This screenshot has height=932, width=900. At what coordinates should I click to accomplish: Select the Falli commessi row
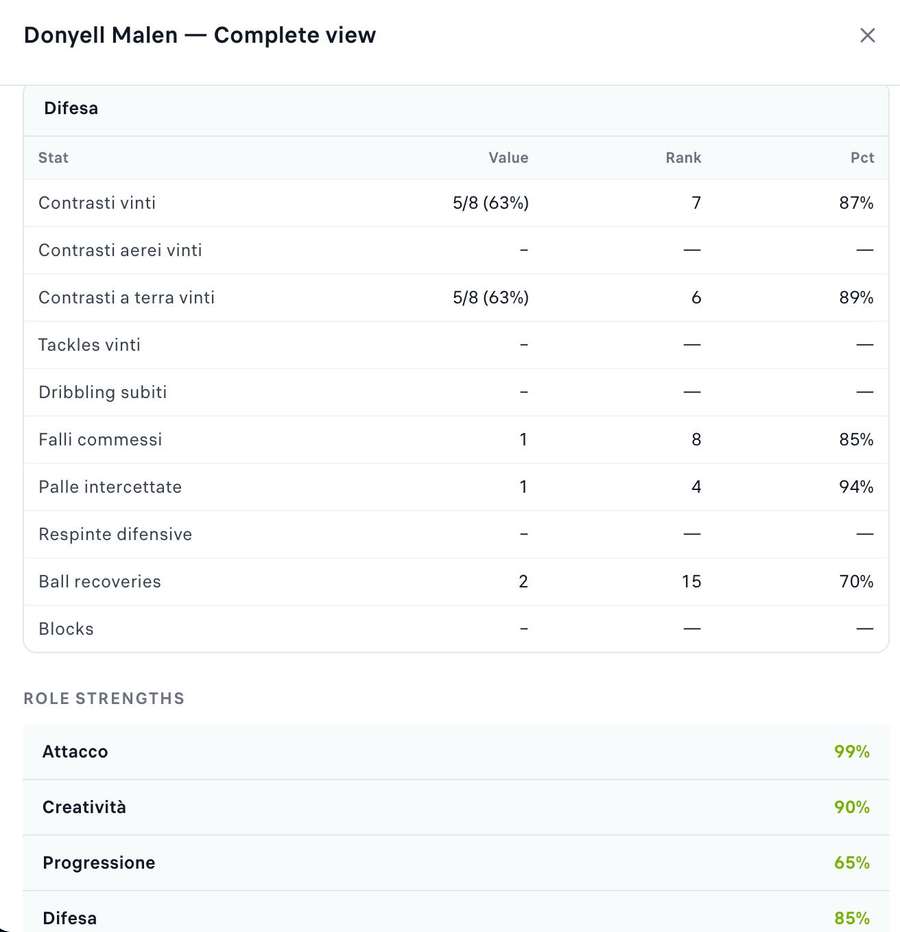tap(456, 439)
